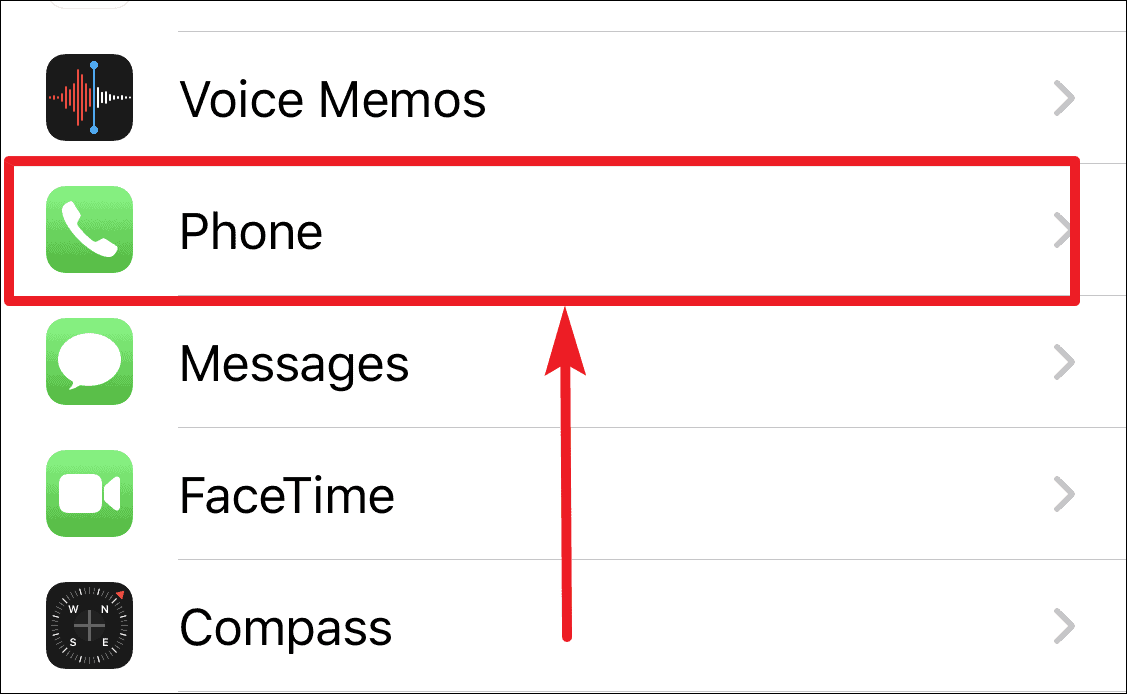
Task: Tap the Voice Memos waveform icon
Action: click(x=89, y=97)
